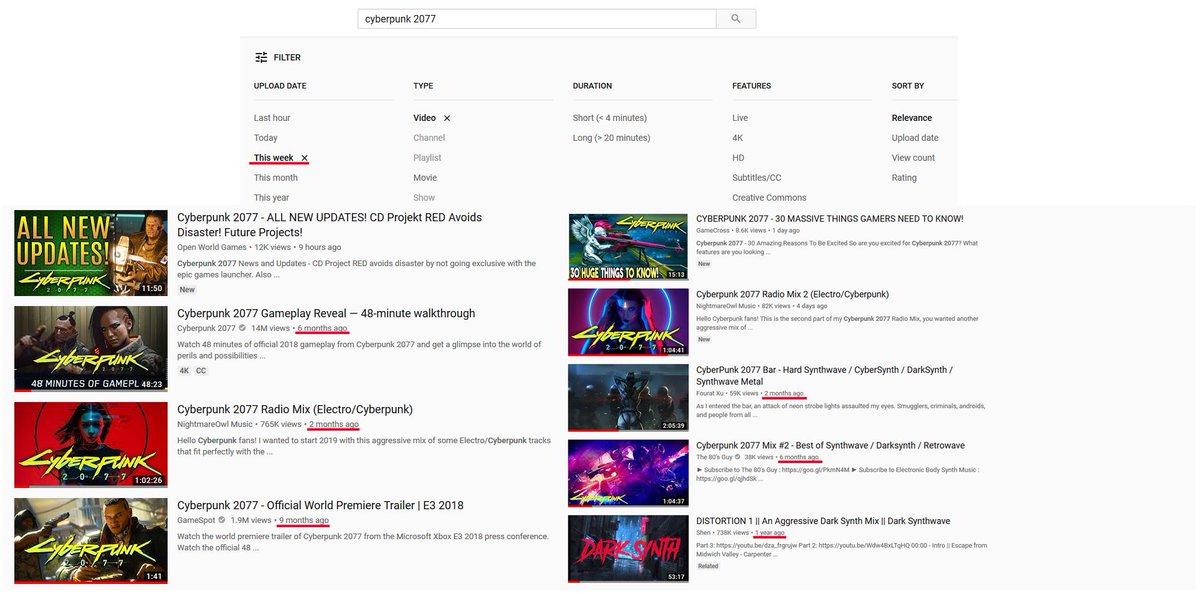Screen dimensions: 1200x594
Task: Click the 4K badge on Gameplay Reveal
Action: point(184,370)
